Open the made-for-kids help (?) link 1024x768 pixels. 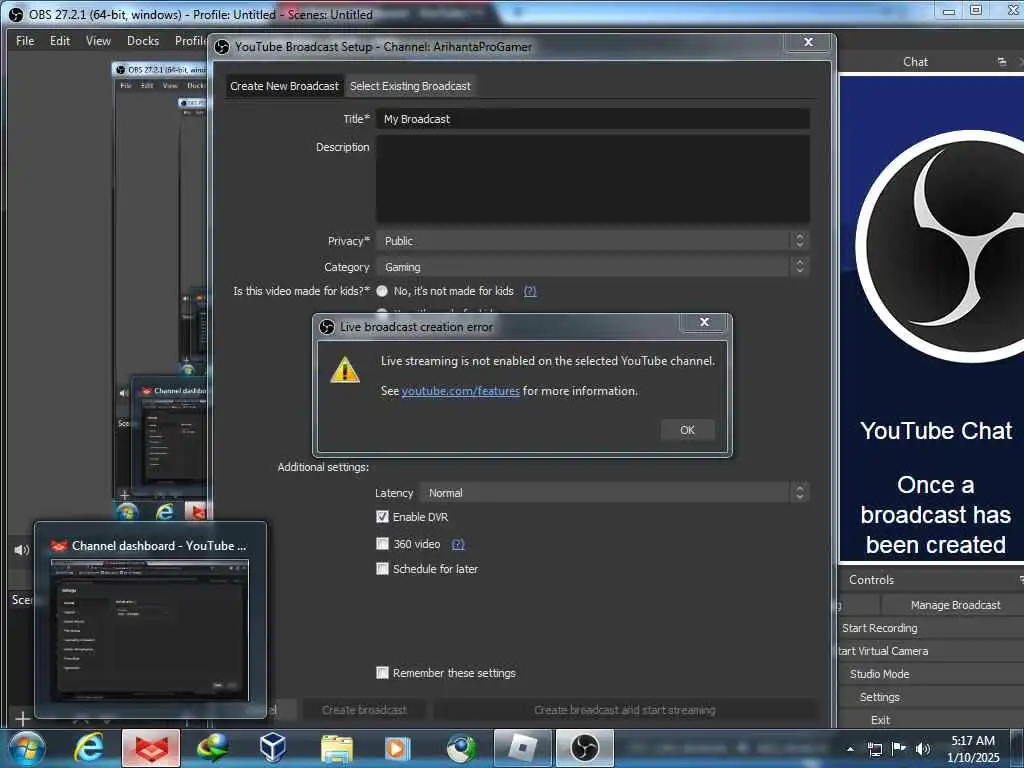530,291
